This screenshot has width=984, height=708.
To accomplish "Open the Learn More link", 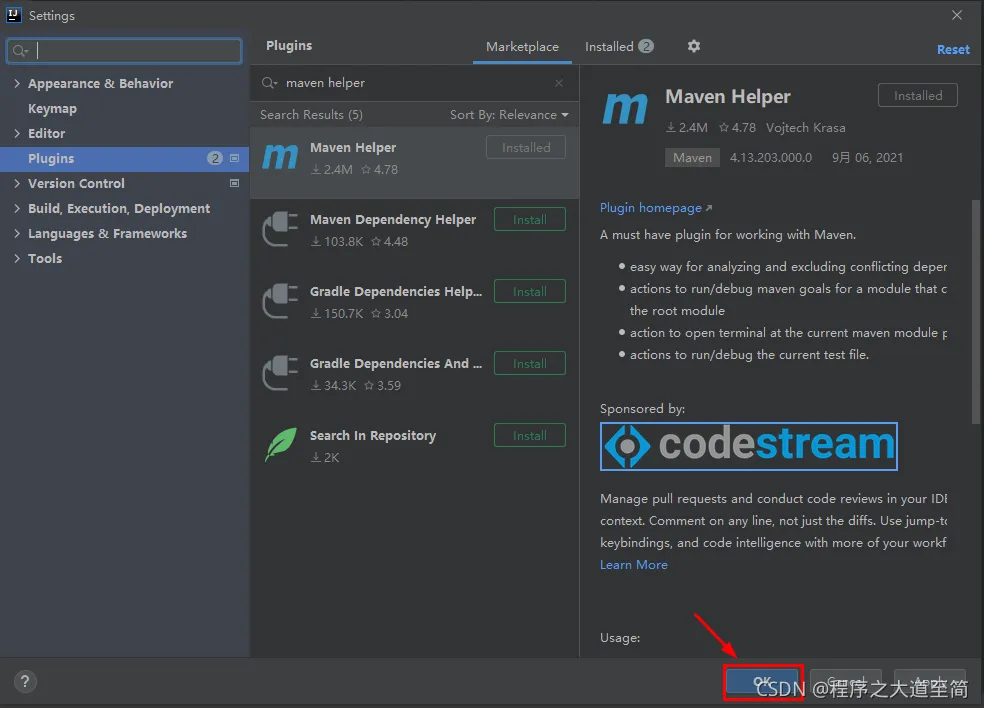I will [x=633, y=565].
